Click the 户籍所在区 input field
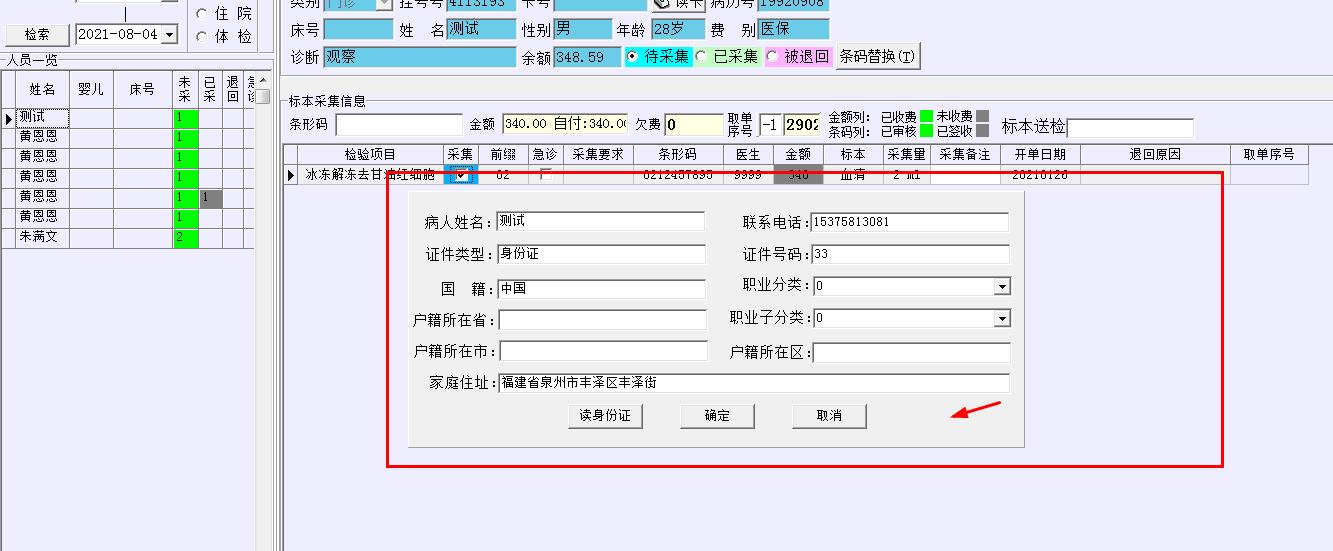1333x551 pixels. [x=911, y=352]
